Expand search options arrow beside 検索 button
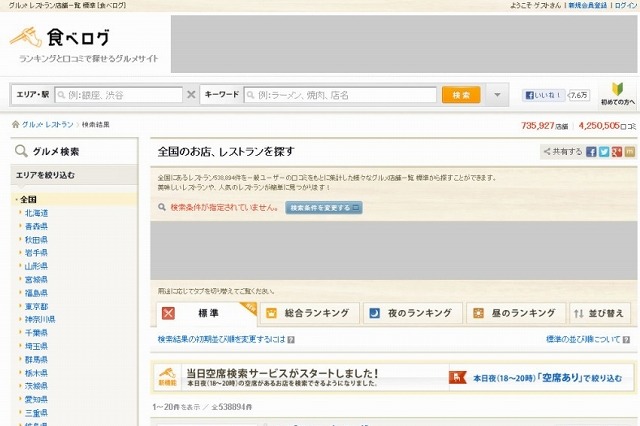This screenshot has height=426, width=640. 497,95
